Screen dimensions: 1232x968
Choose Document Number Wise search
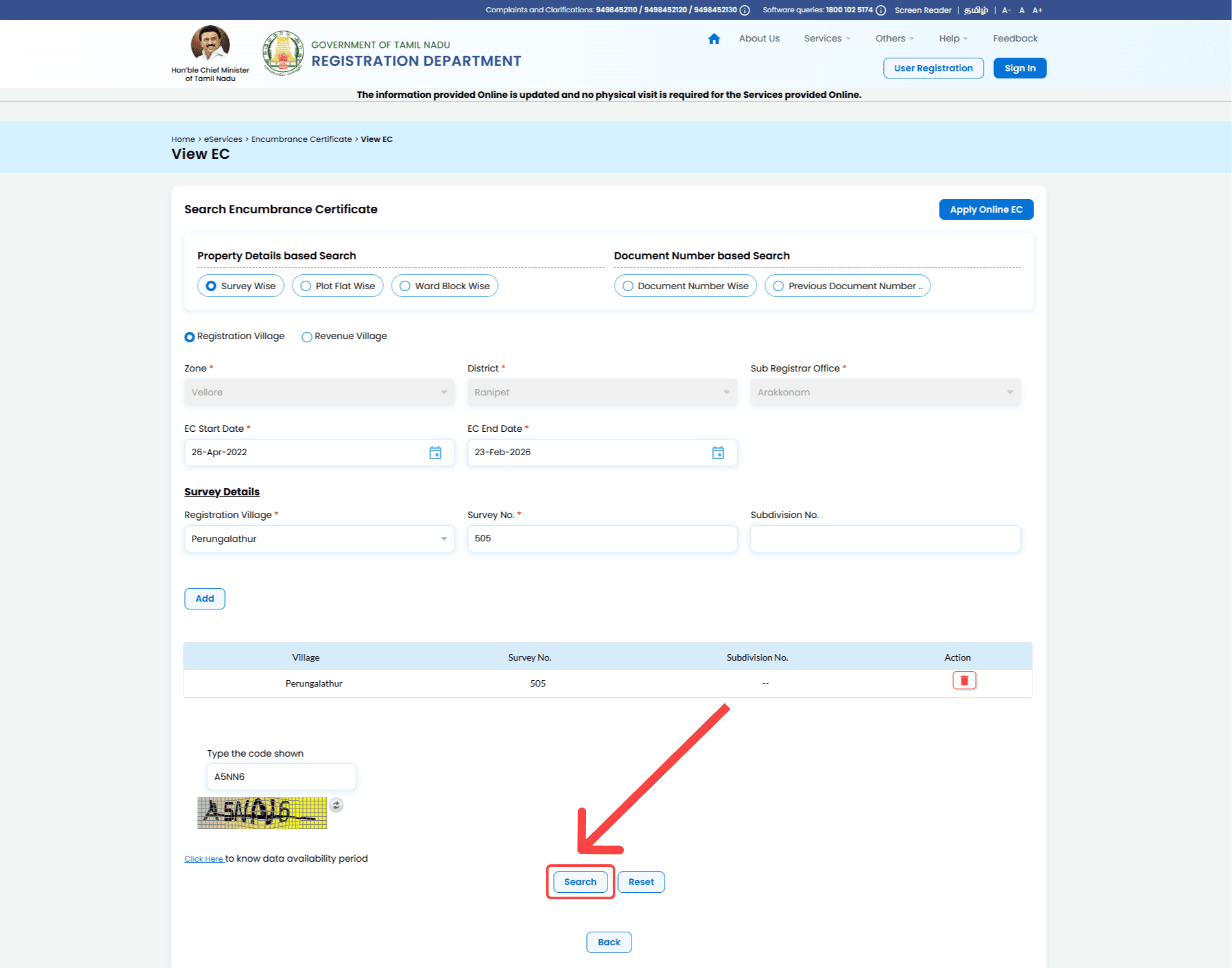click(x=685, y=286)
